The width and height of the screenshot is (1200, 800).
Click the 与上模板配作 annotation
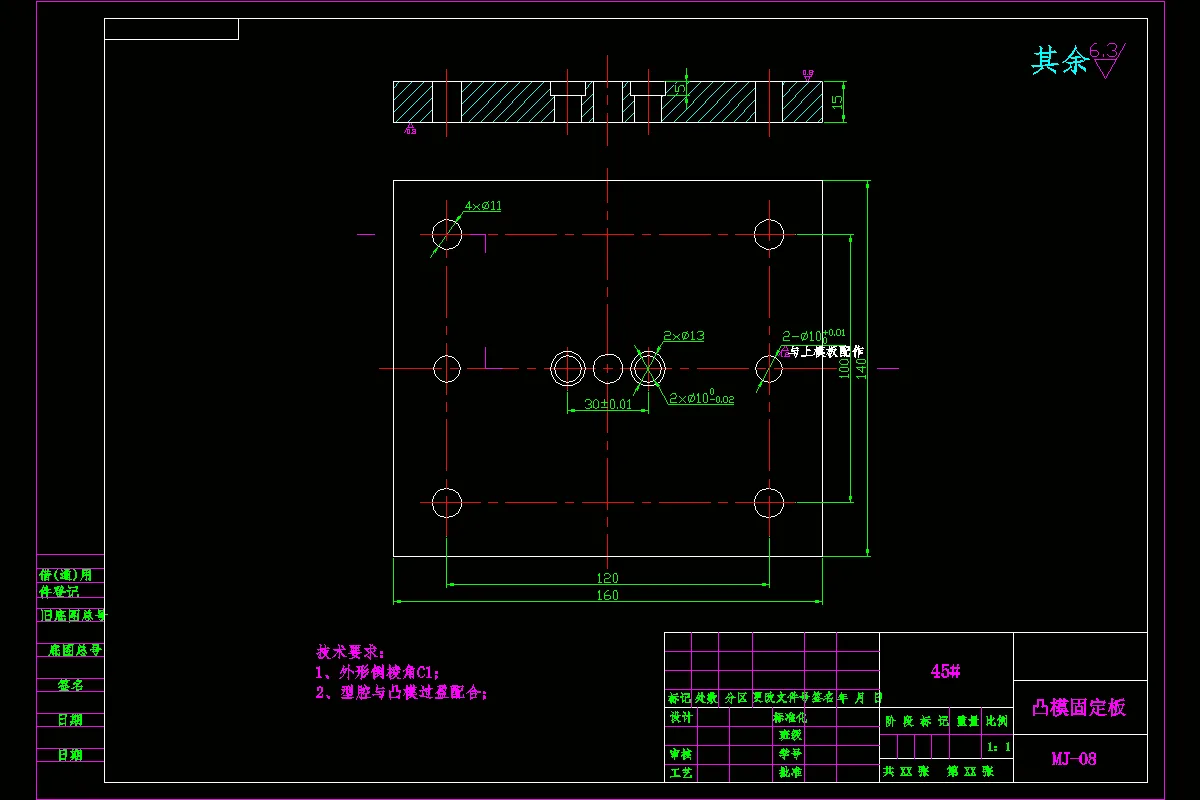coord(826,352)
